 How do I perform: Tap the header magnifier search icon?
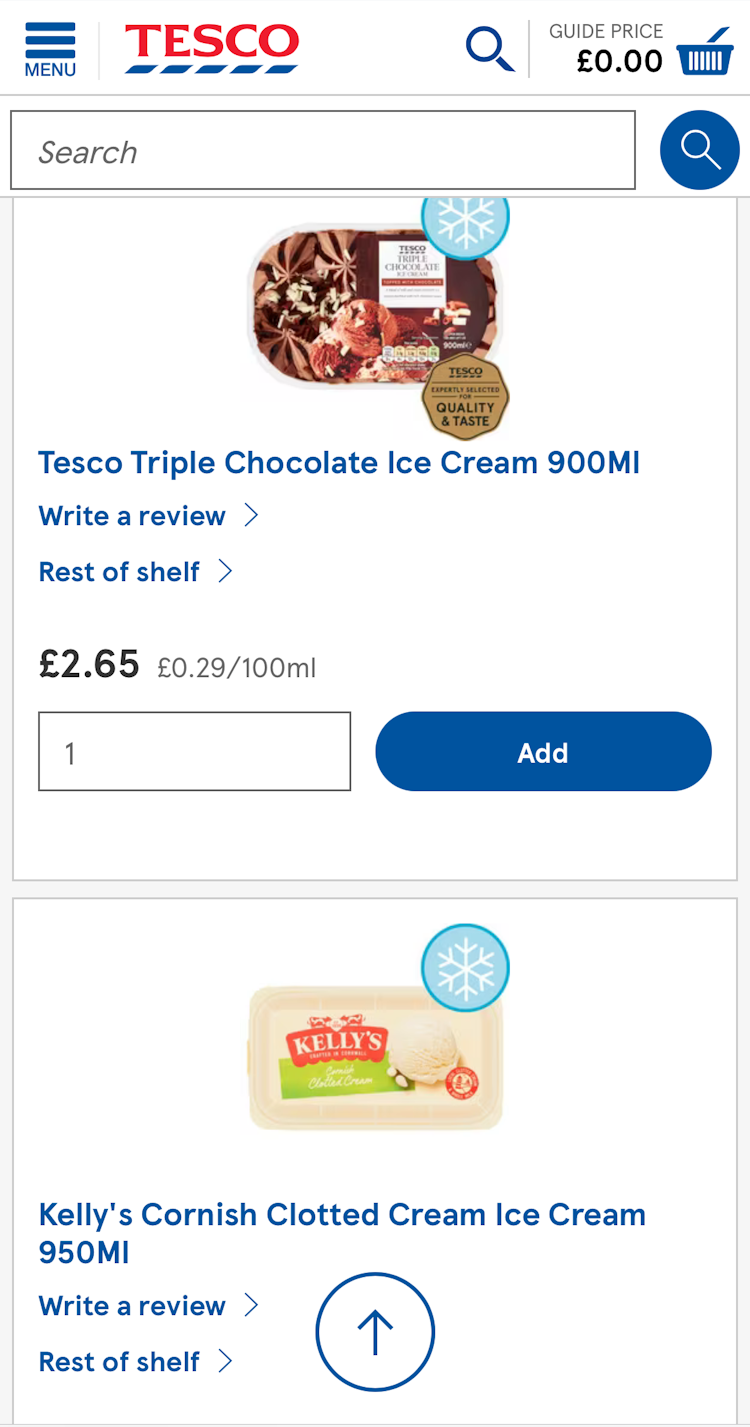coord(490,48)
